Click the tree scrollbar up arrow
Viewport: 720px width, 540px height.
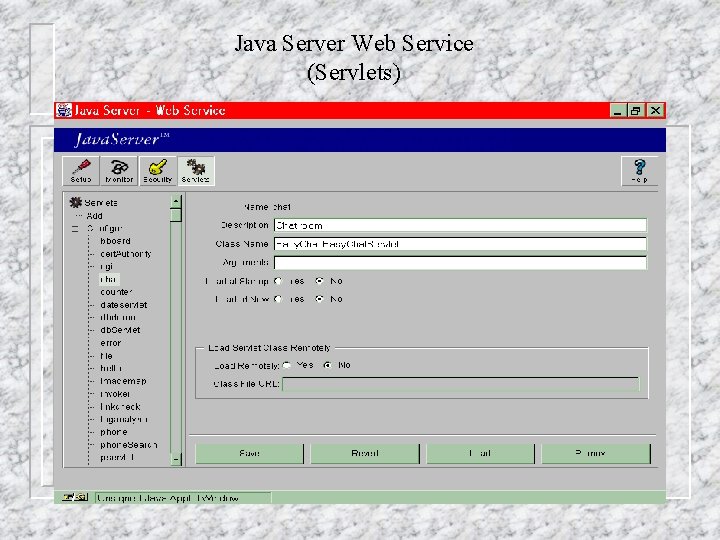176,202
